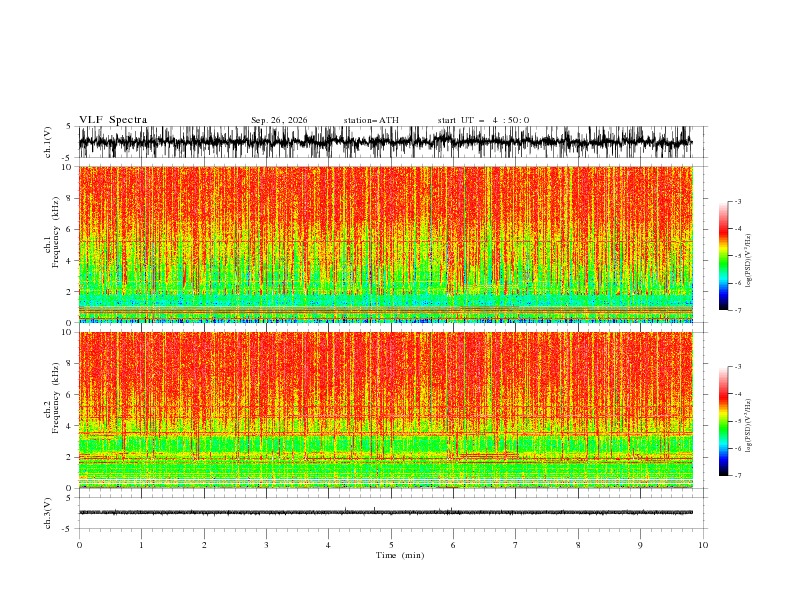Click the ch.3 flat waveform trace
The width and height of the screenshot is (792, 612).
point(386,512)
